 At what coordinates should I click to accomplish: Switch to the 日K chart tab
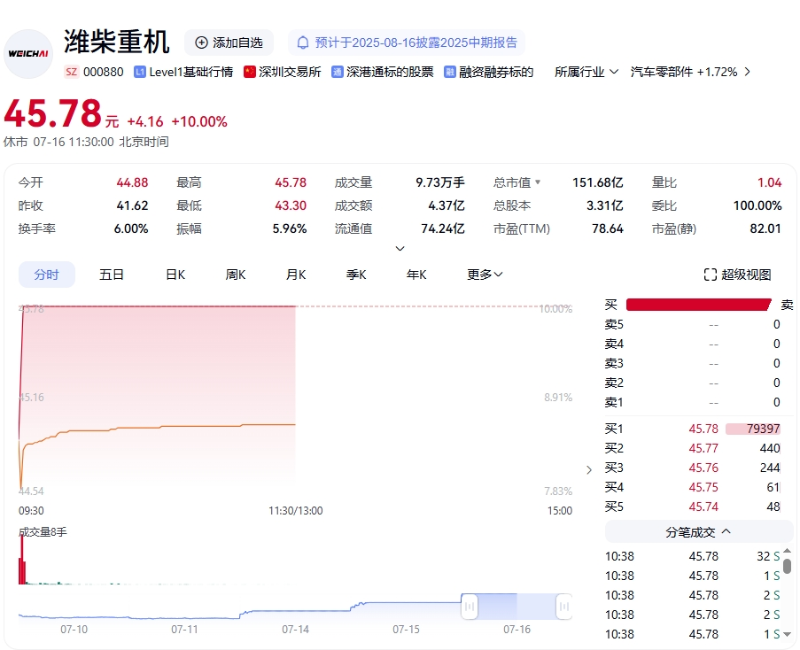click(x=175, y=274)
